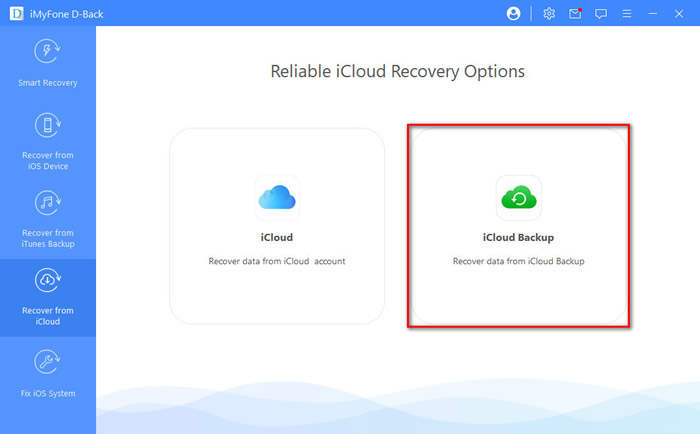Click 'Recover data from iCloud account' text
Viewport: 700px width, 434px height.
pos(277,261)
